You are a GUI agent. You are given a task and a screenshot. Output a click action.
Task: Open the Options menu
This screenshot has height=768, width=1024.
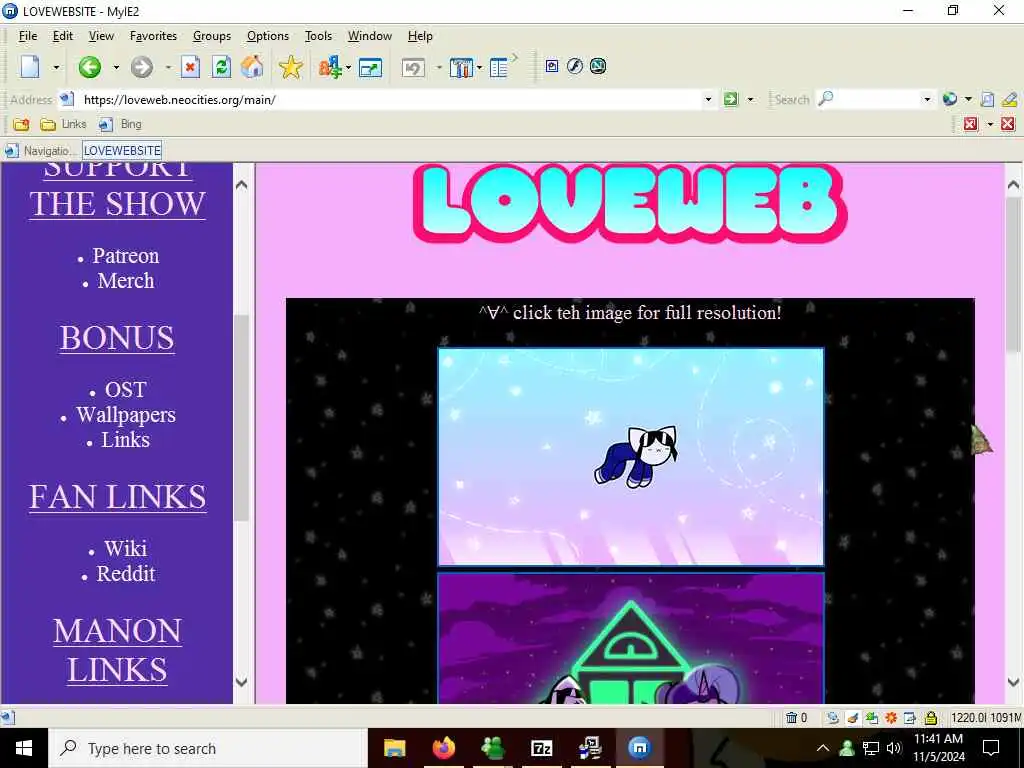[268, 36]
